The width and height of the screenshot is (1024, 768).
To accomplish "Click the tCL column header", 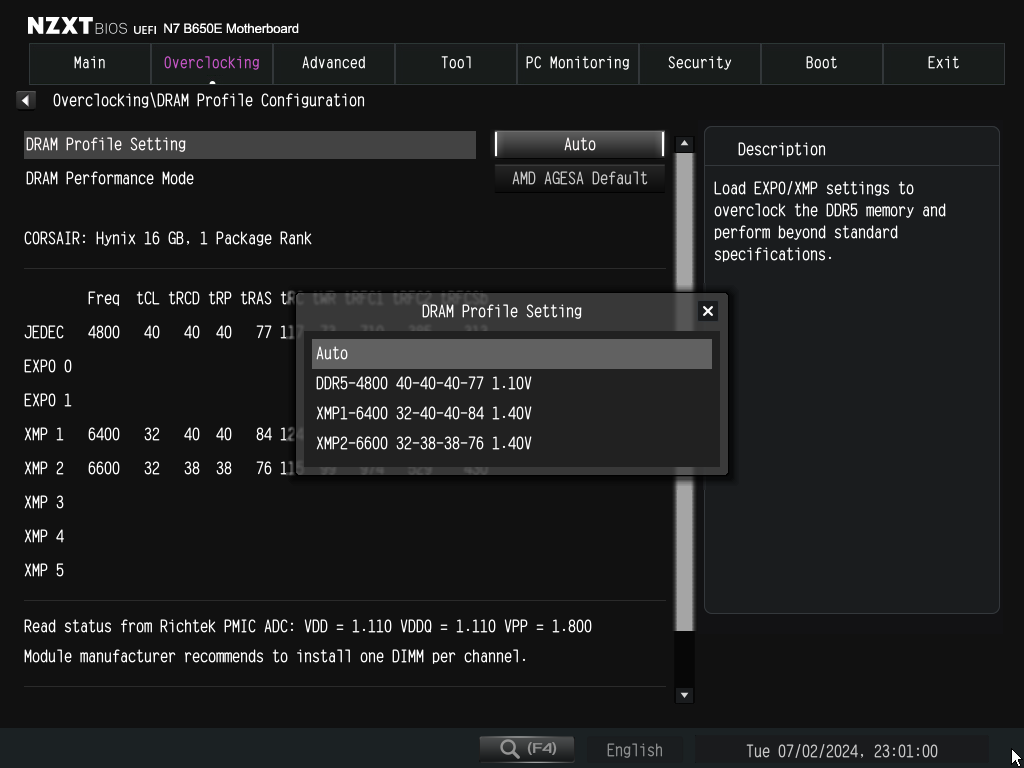I will pyautogui.click(x=148, y=299).
